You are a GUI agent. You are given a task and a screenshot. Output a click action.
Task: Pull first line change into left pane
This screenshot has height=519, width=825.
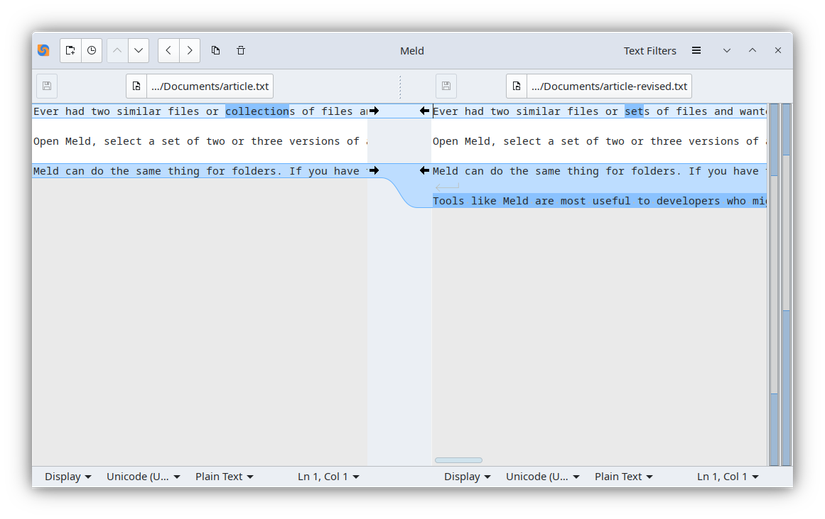[x=424, y=111]
